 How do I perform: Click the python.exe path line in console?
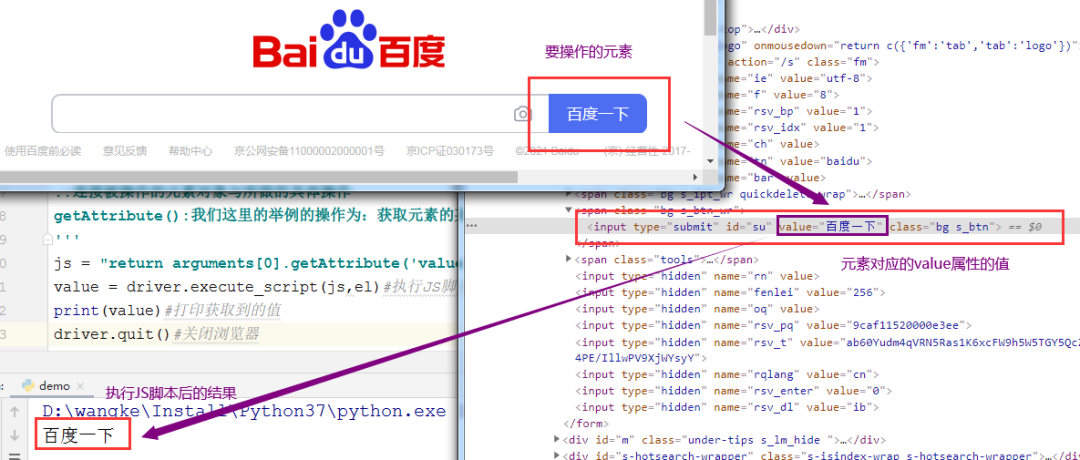tap(244, 412)
